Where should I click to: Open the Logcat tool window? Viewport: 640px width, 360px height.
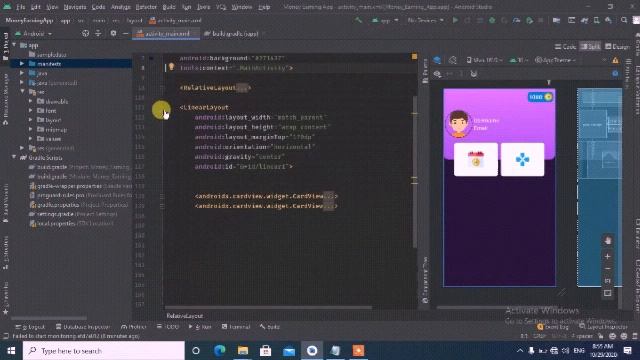click(31, 327)
